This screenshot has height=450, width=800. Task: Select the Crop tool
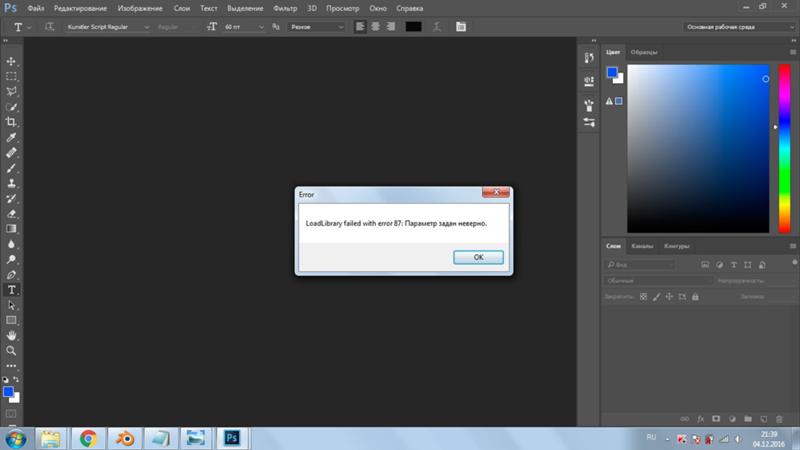pos(11,122)
